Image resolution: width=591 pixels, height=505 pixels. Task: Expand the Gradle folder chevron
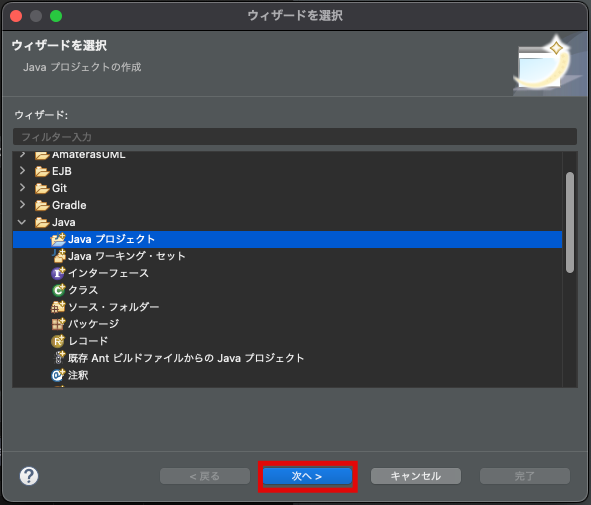pos(22,205)
